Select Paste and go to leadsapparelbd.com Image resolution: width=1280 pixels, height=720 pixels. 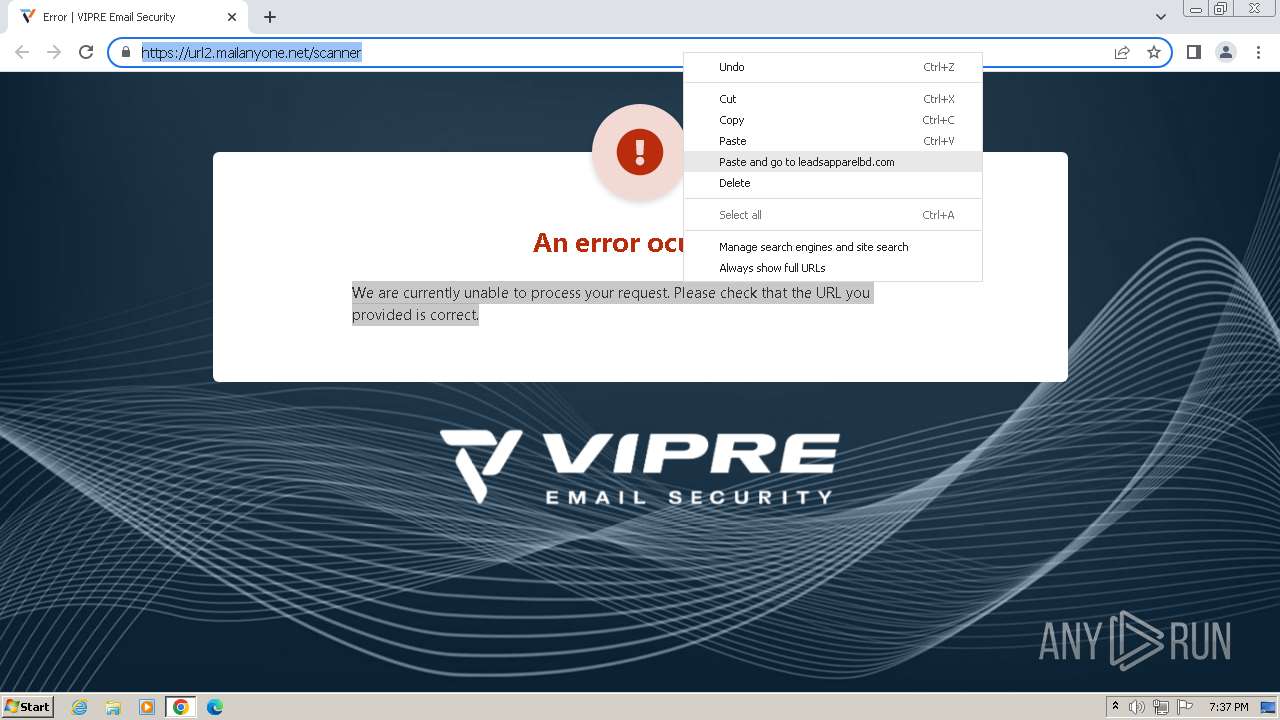(x=832, y=162)
